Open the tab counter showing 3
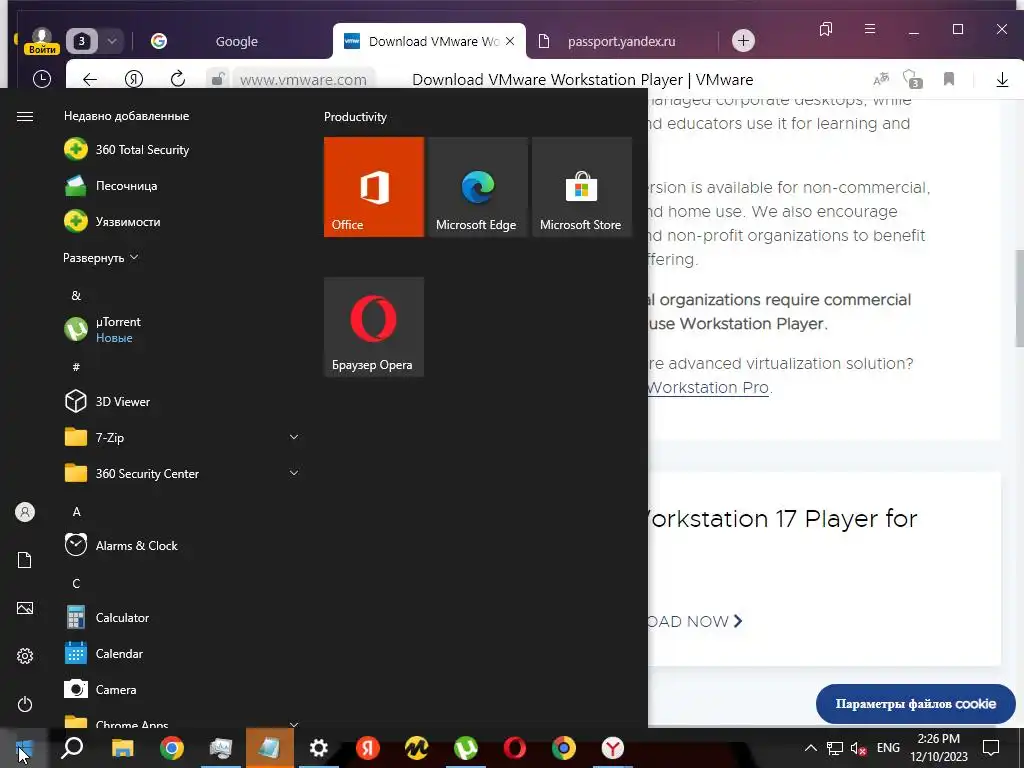This screenshot has height=768, width=1024. coord(82,41)
